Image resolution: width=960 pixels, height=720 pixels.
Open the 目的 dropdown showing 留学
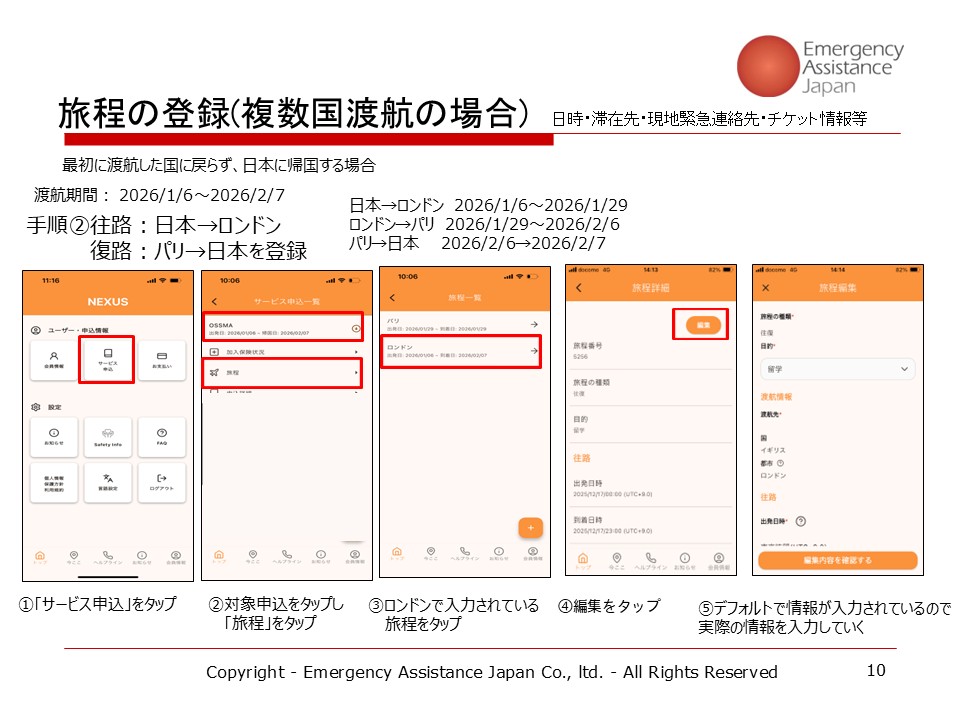(836, 369)
